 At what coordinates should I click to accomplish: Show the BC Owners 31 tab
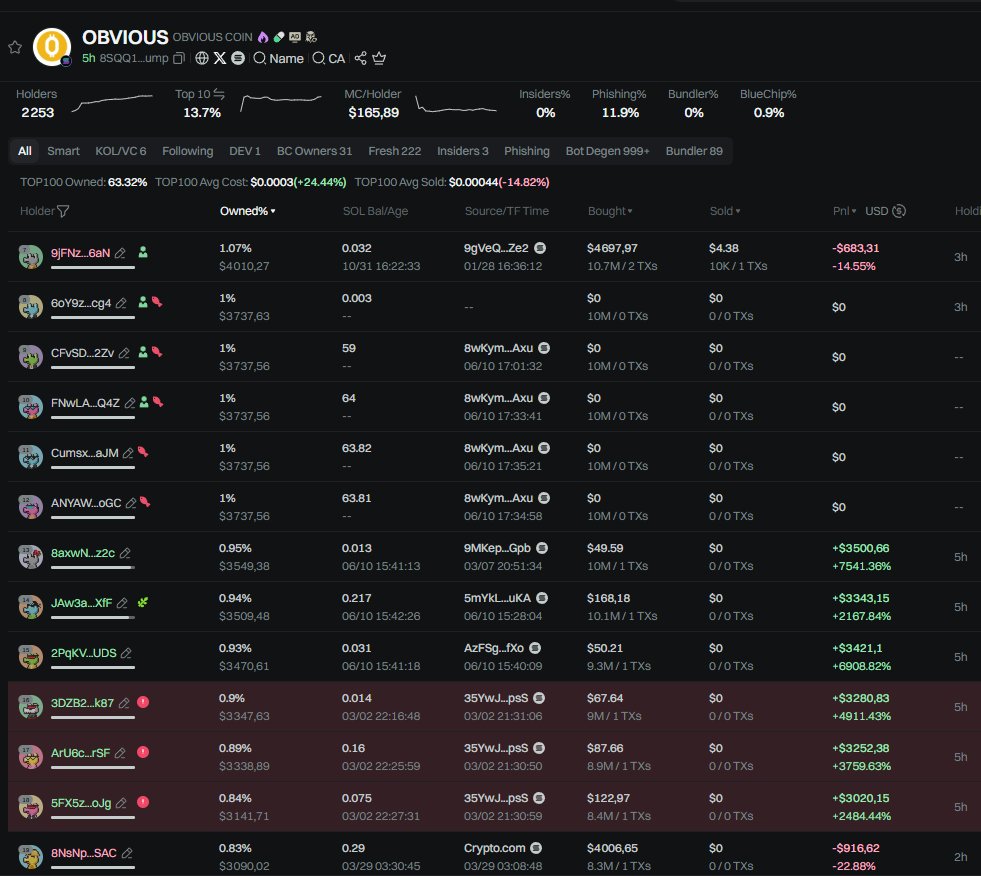[315, 151]
